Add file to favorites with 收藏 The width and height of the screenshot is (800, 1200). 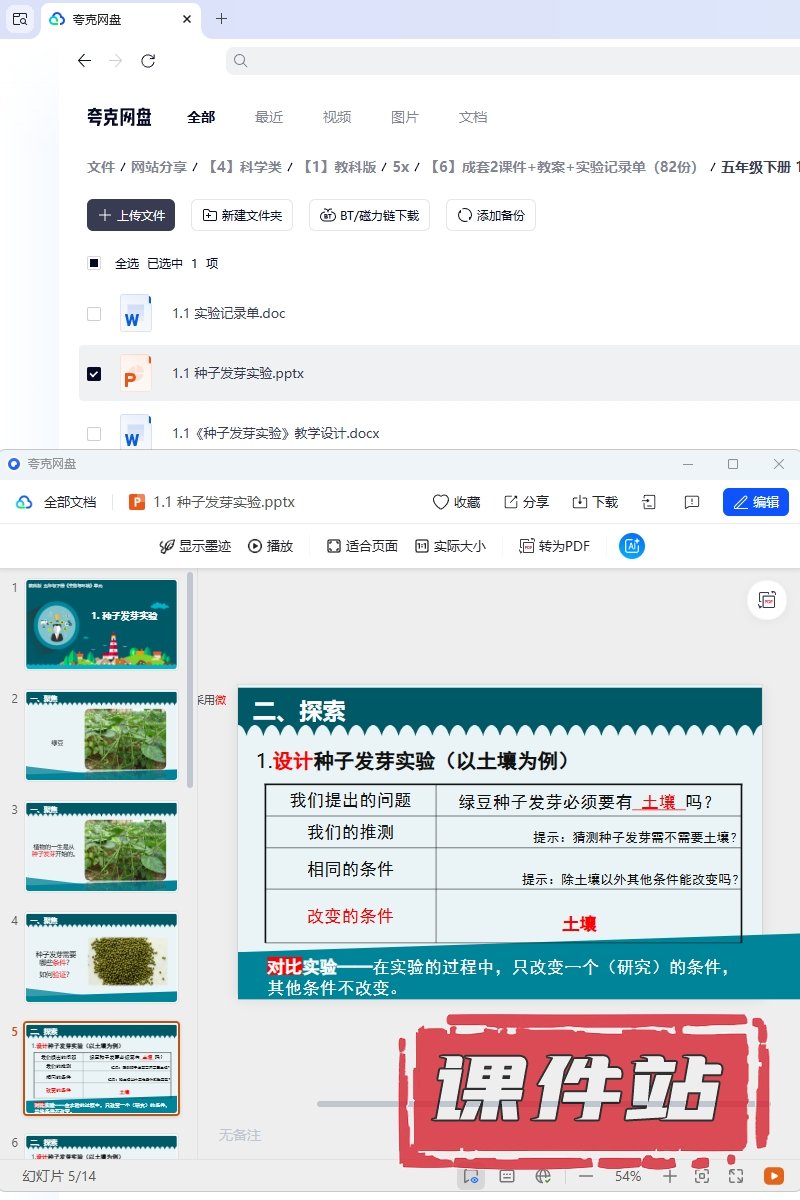pyautogui.click(x=456, y=502)
